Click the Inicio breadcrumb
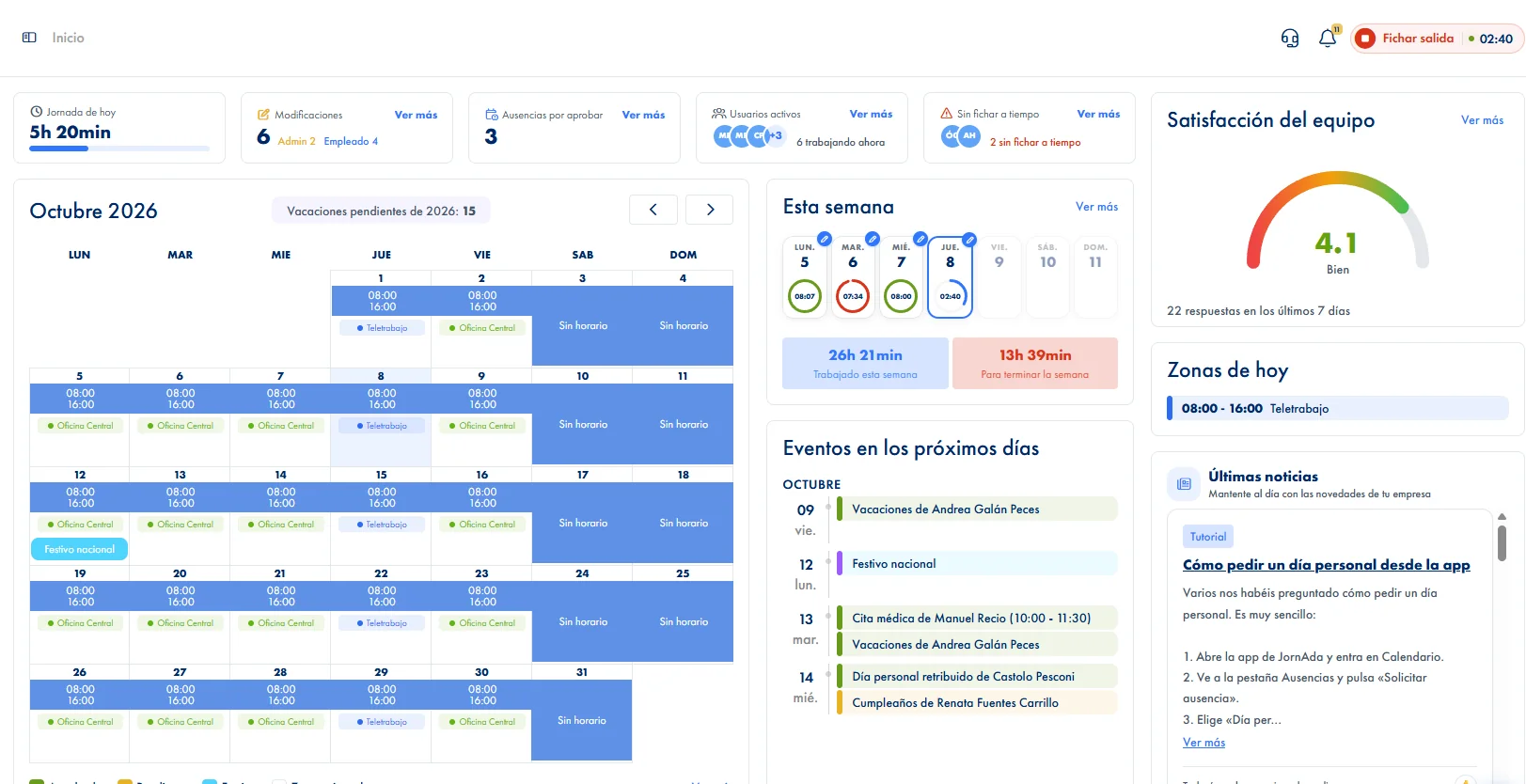1526x784 pixels. click(x=68, y=38)
